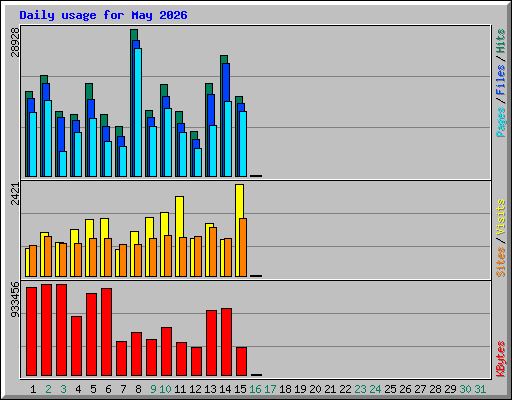Viewport: 512px width, 400px height.
Task: Click day 25 on the x-axis
Action: pos(390,389)
